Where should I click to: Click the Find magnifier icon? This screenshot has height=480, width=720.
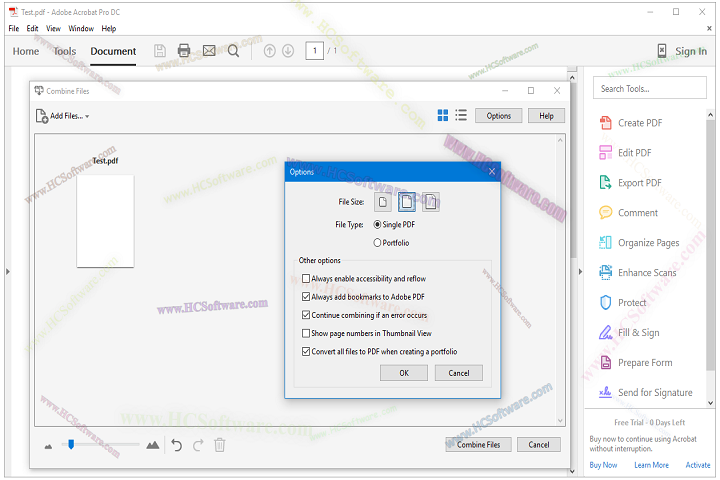[233, 51]
